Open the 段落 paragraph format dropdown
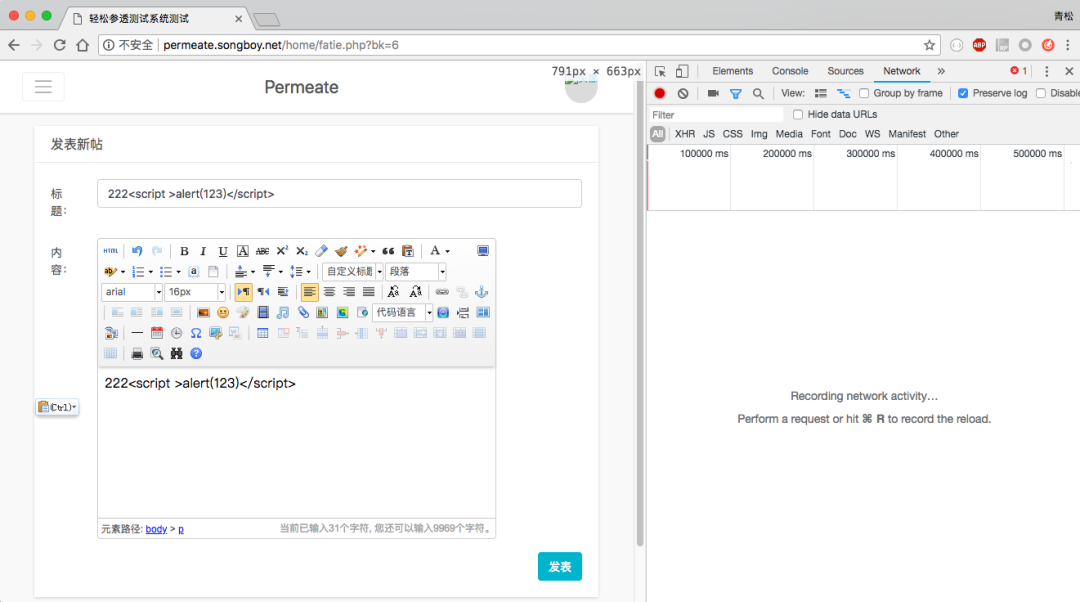Viewport: 1080px width, 602px height. click(416, 271)
